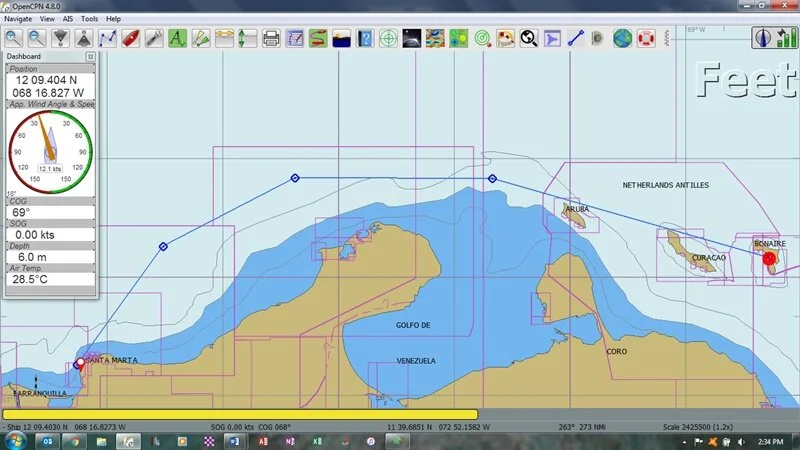This screenshot has width=800, height=450.
Task: Click the red ship marker at Bonaire
Action: pyautogui.click(x=769, y=259)
